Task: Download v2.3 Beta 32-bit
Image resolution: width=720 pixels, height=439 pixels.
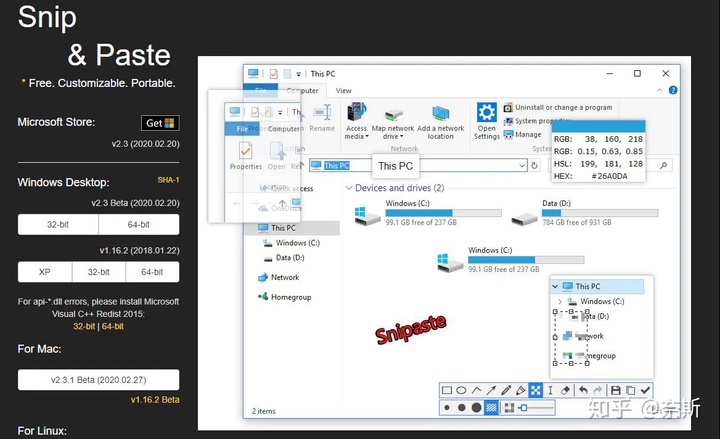Action: [58, 225]
